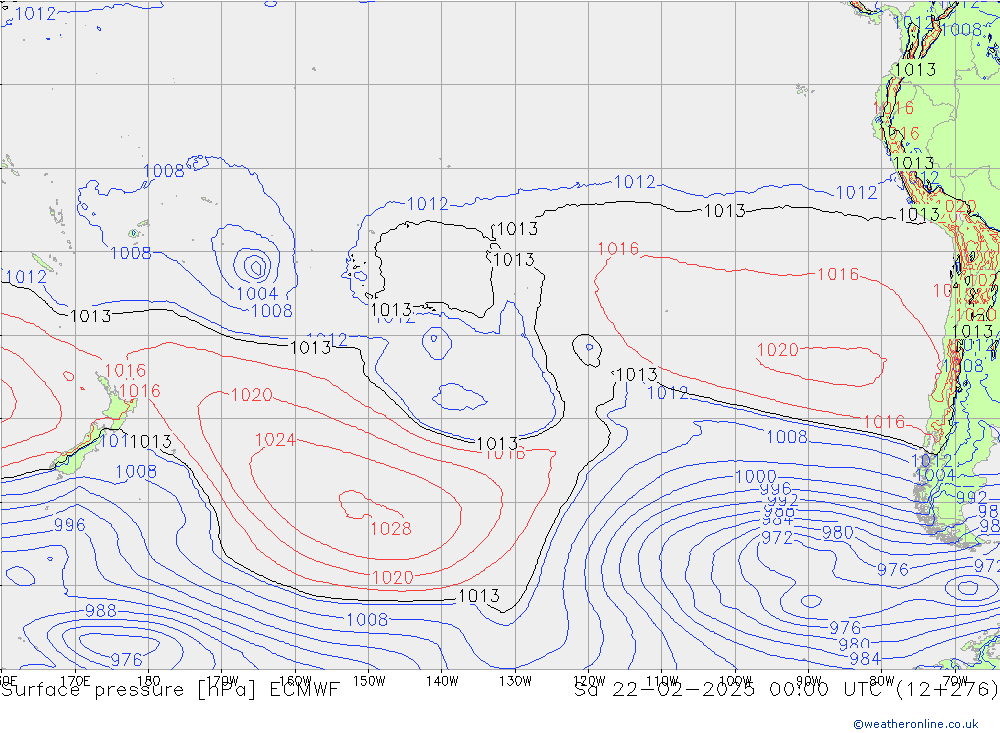This screenshot has height=733, width=1000.
Task: Click the 130W longitude axis label
Action: coord(515,681)
